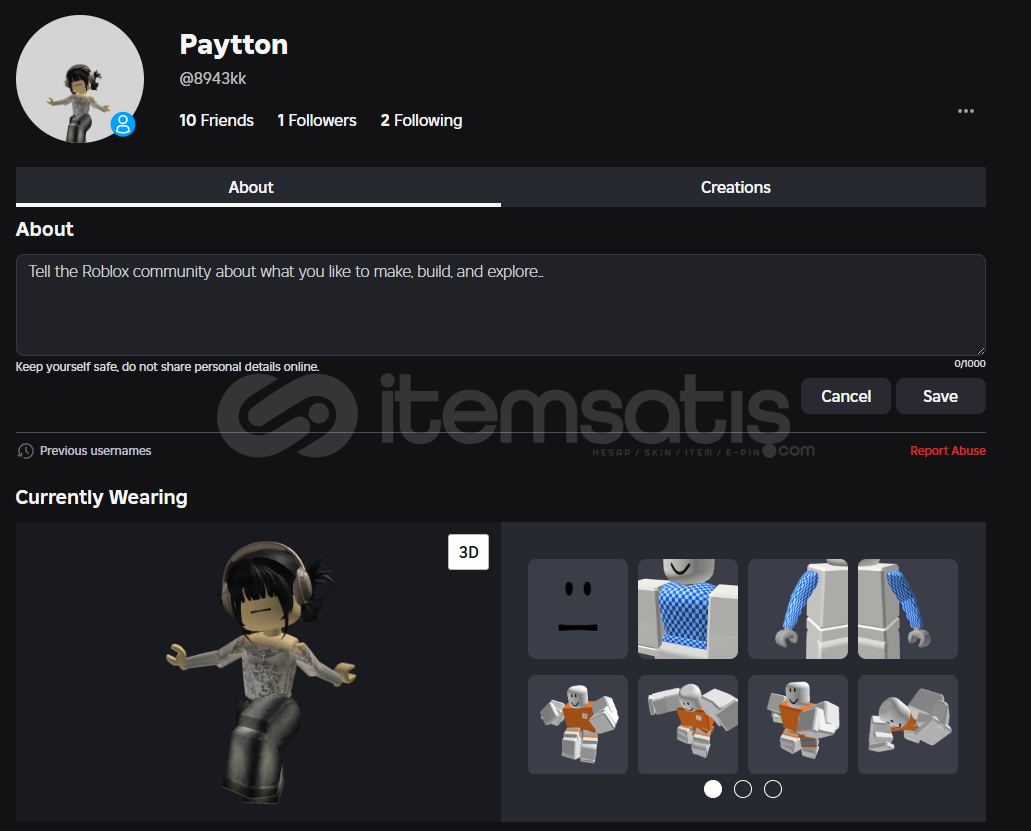This screenshot has width=1031, height=831.
Task: Select the third orange-shirt animation thumbnail in the bottom row
Action: pyautogui.click(x=798, y=724)
